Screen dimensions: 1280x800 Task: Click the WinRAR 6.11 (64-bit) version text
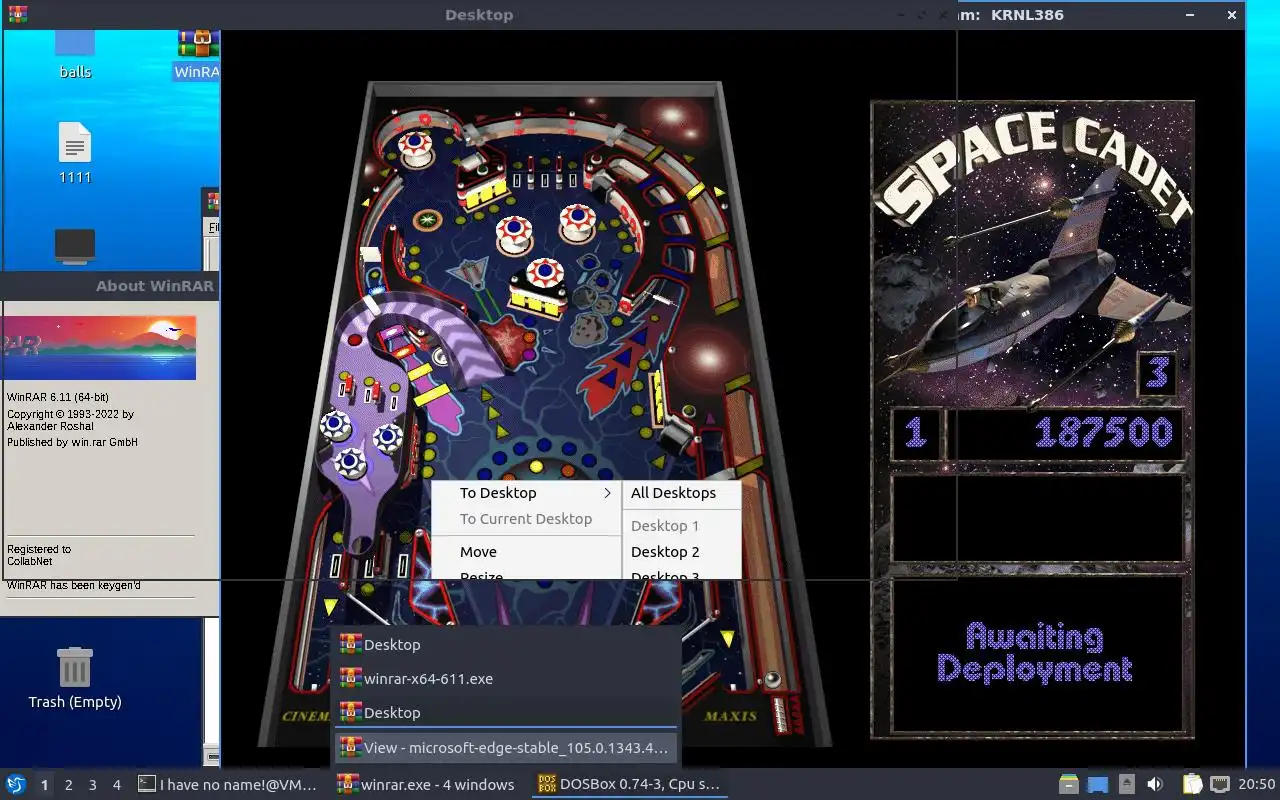[x=58, y=398]
